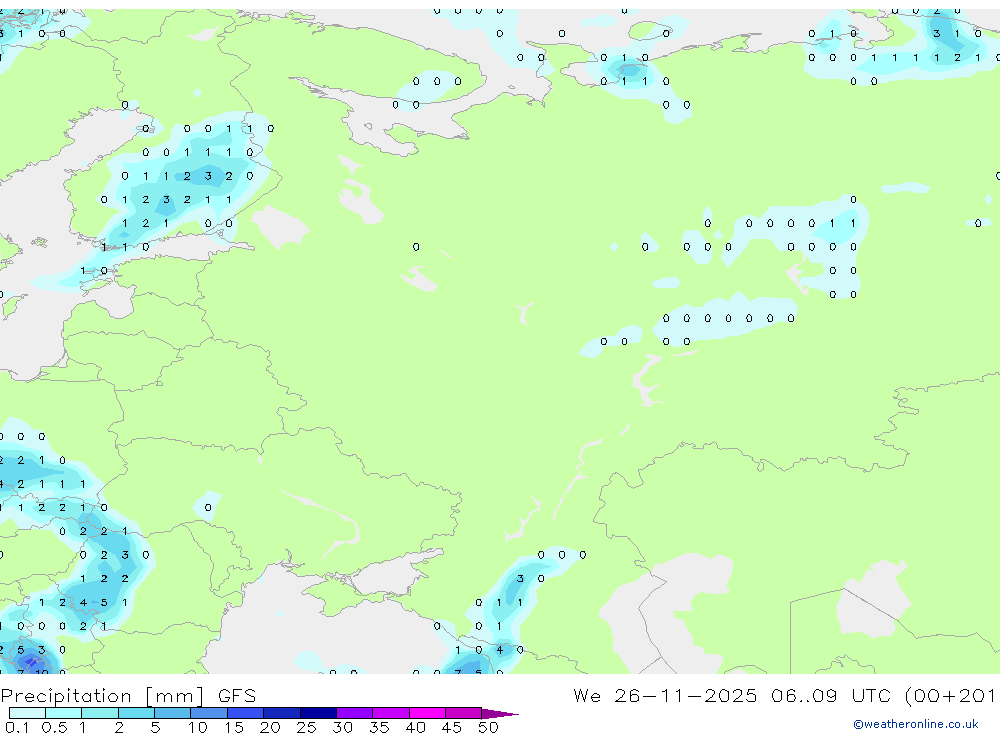Select the 35–40 mm violet legend swatch
The width and height of the screenshot is (1000, 733).
tap(391, 713)
